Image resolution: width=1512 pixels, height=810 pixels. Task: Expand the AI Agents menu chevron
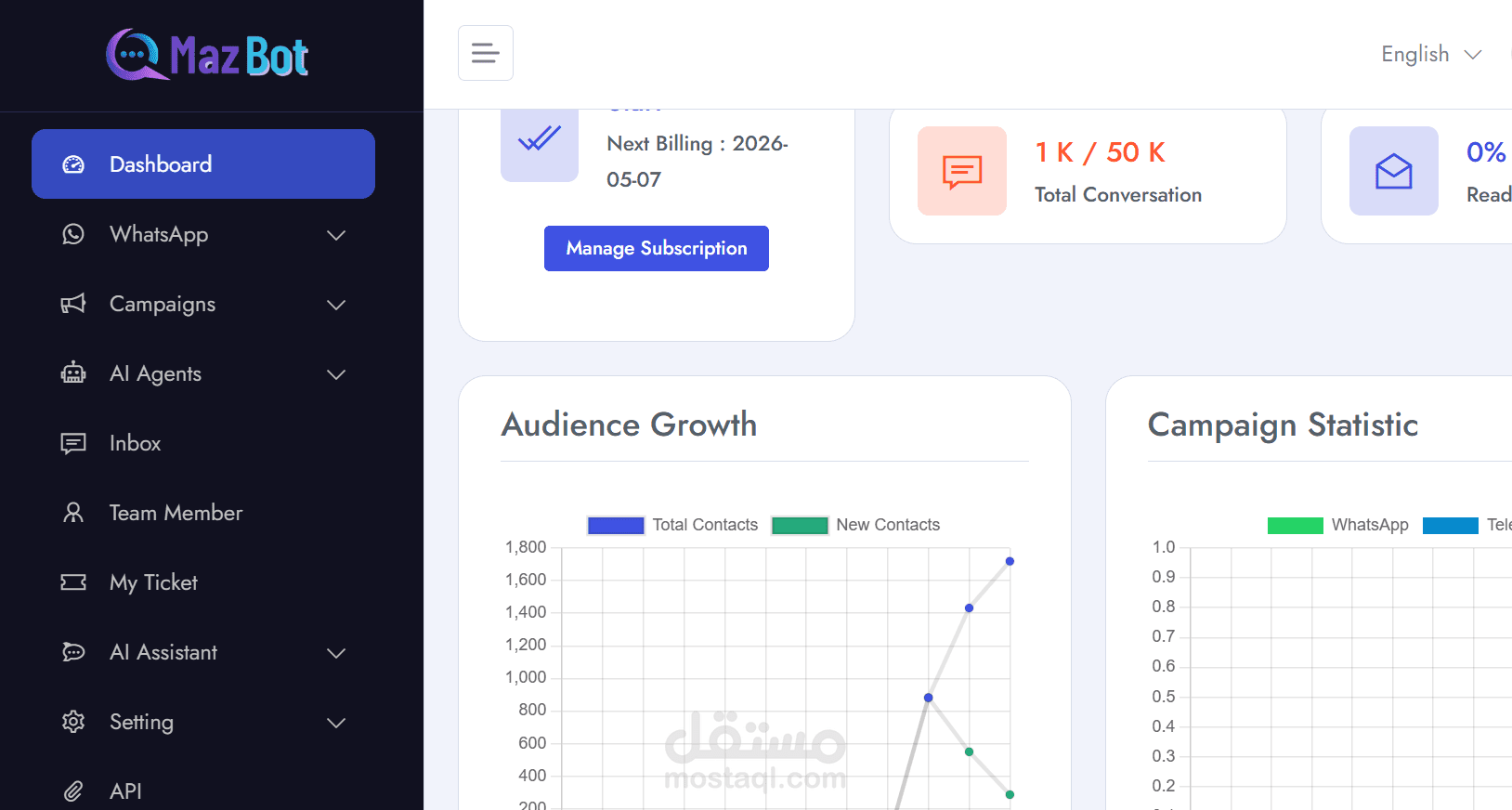point(336,374)
